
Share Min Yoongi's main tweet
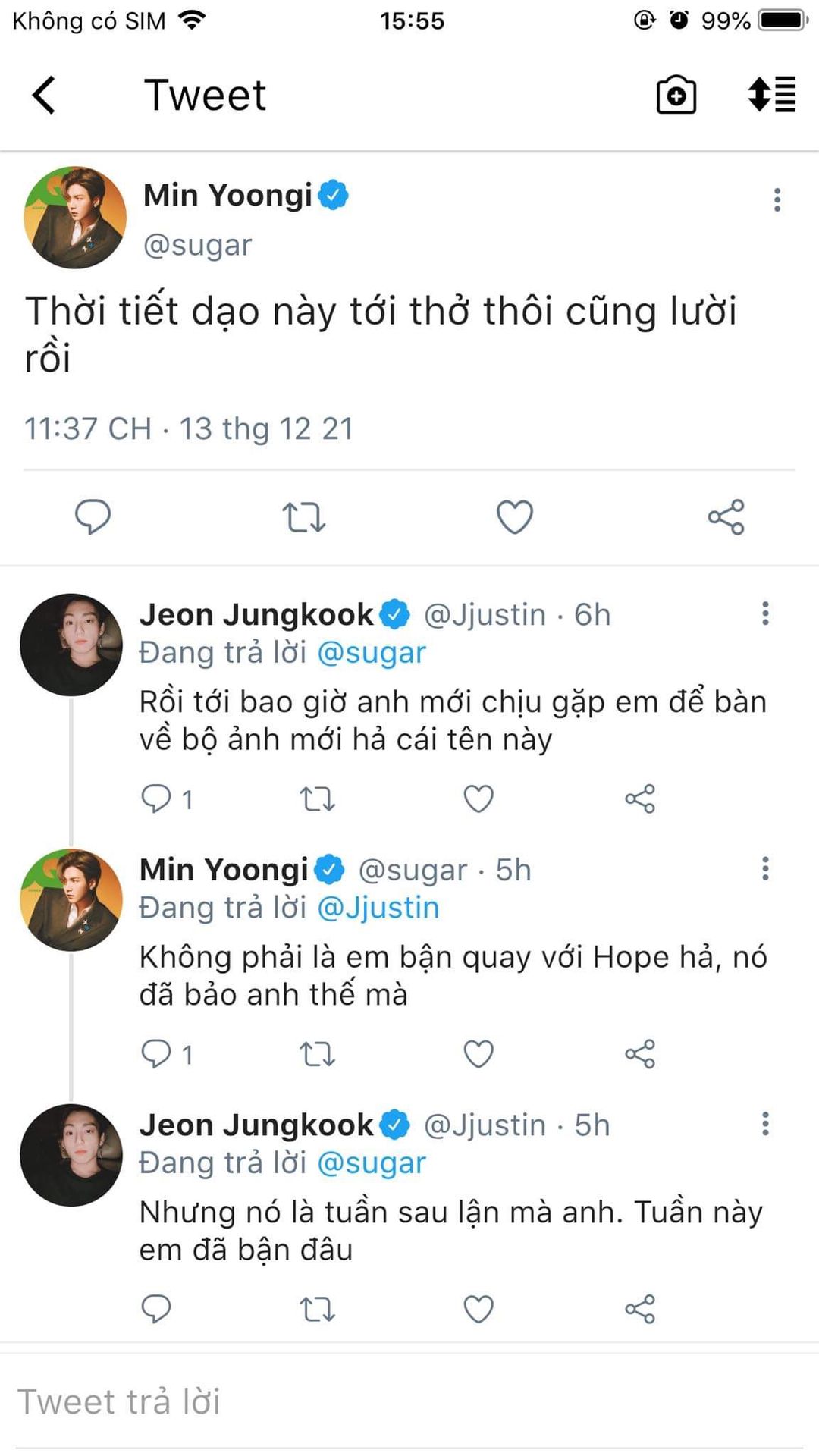[726, 517]
